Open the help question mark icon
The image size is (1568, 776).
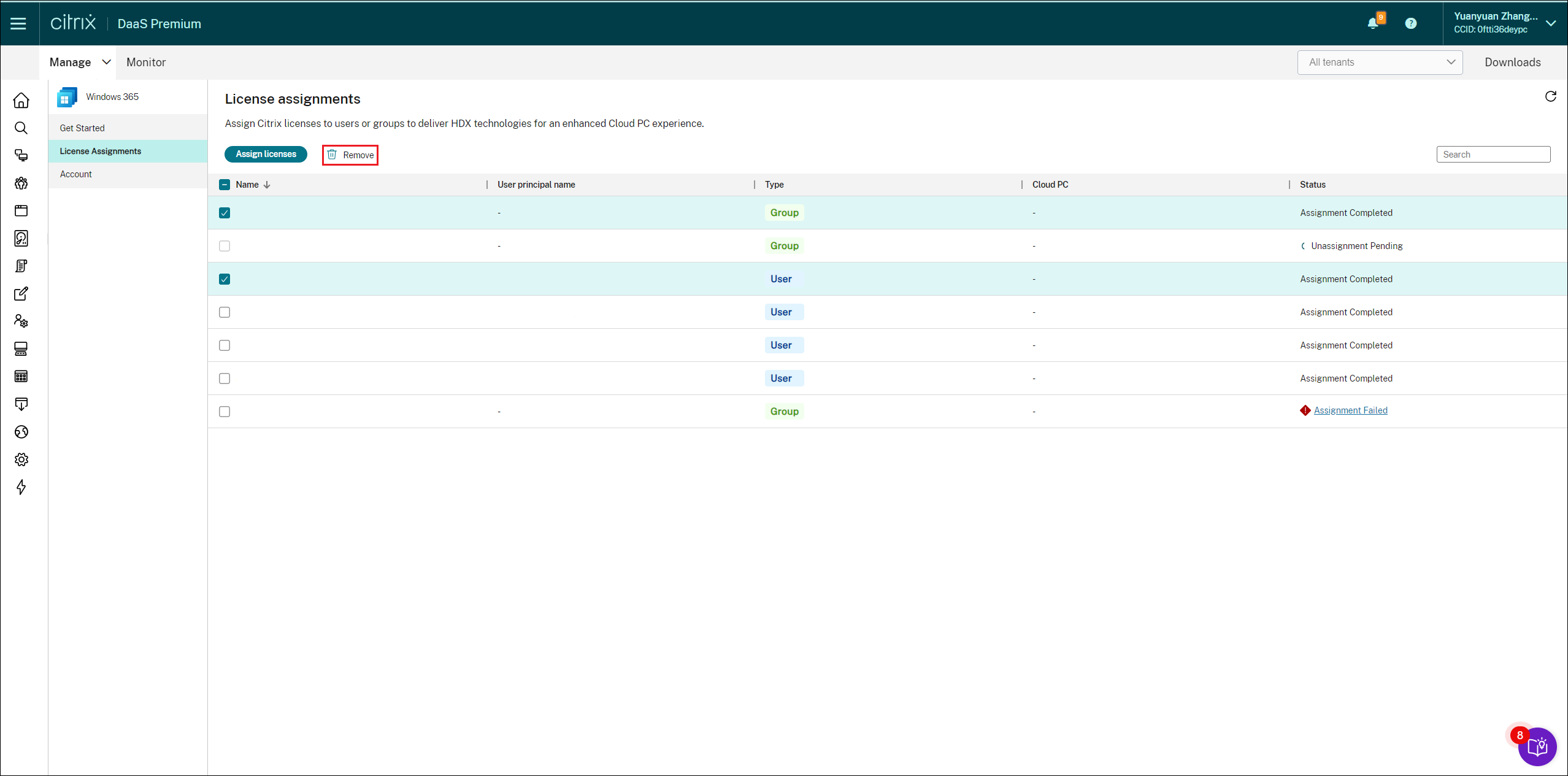point(1411,23)
